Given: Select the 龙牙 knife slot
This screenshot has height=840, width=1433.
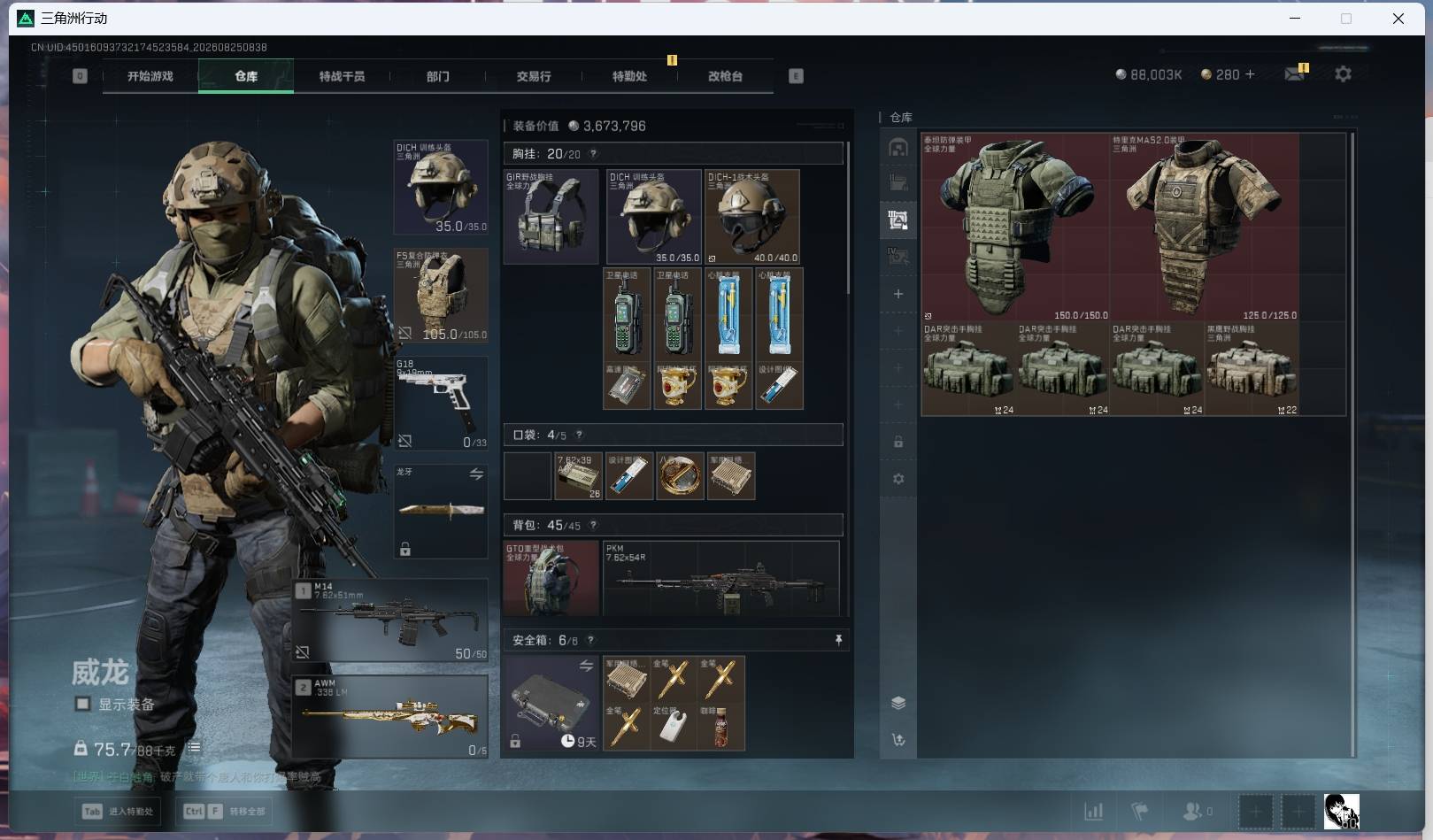Looking at the screenshot, I should [x=441, y=512].
